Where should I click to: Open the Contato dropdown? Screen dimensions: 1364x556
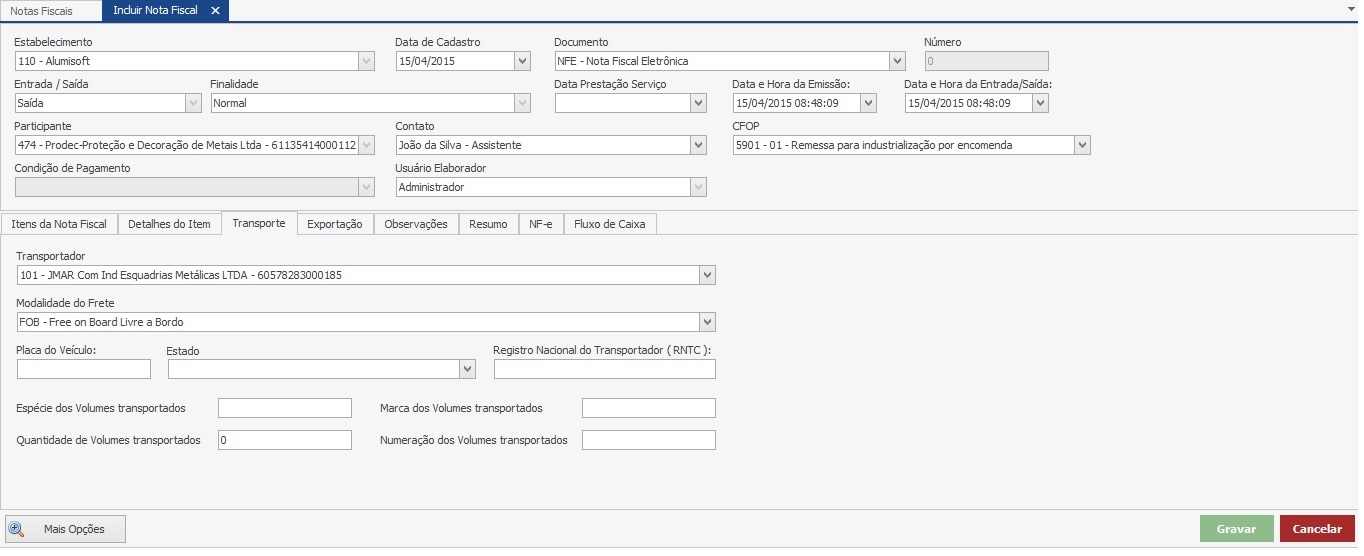pos(698,145)
